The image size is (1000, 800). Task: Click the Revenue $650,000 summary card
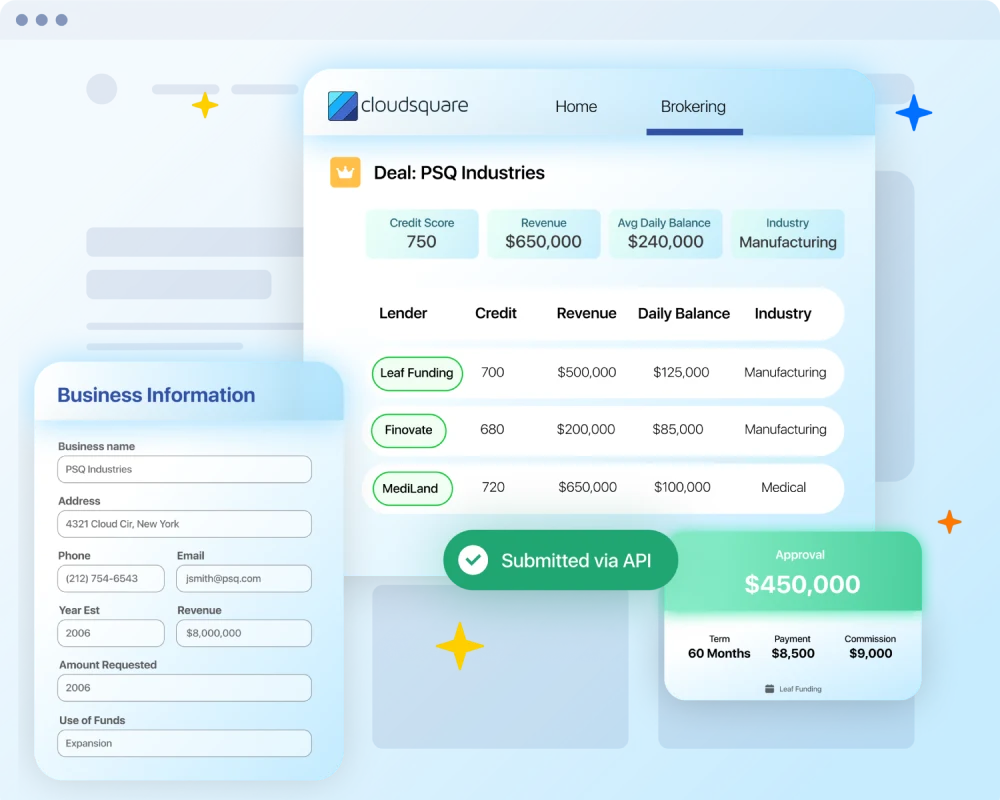[543, 233]
